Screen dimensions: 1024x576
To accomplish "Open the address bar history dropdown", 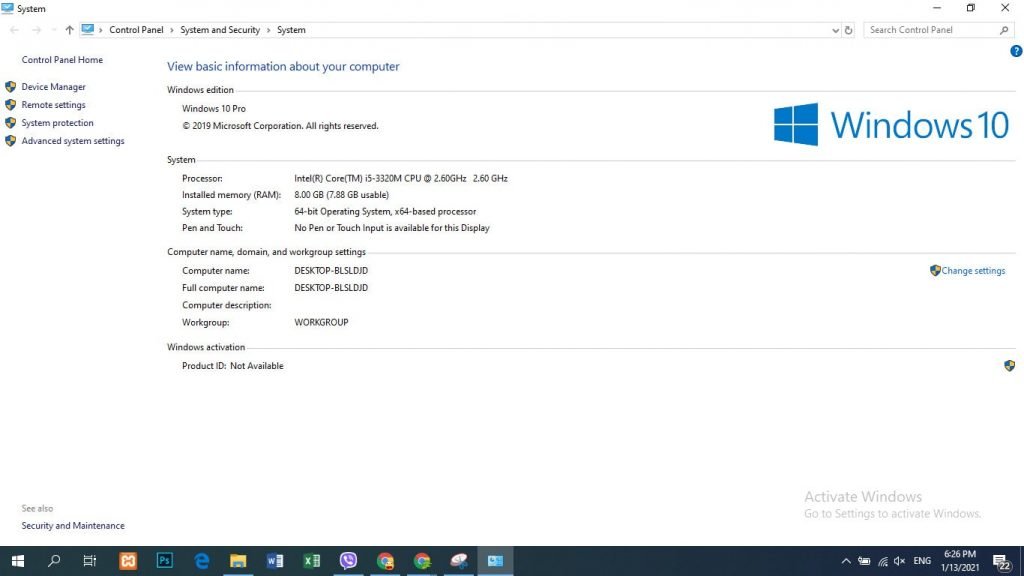I will click(835, 30).
